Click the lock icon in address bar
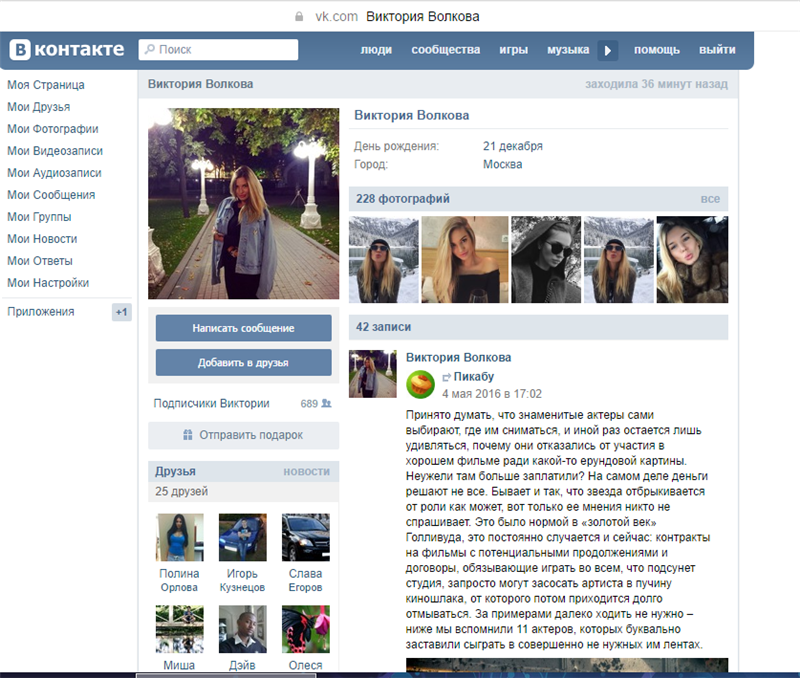The width and height of the screenshot is (800, 678). (x=299, y=17)
